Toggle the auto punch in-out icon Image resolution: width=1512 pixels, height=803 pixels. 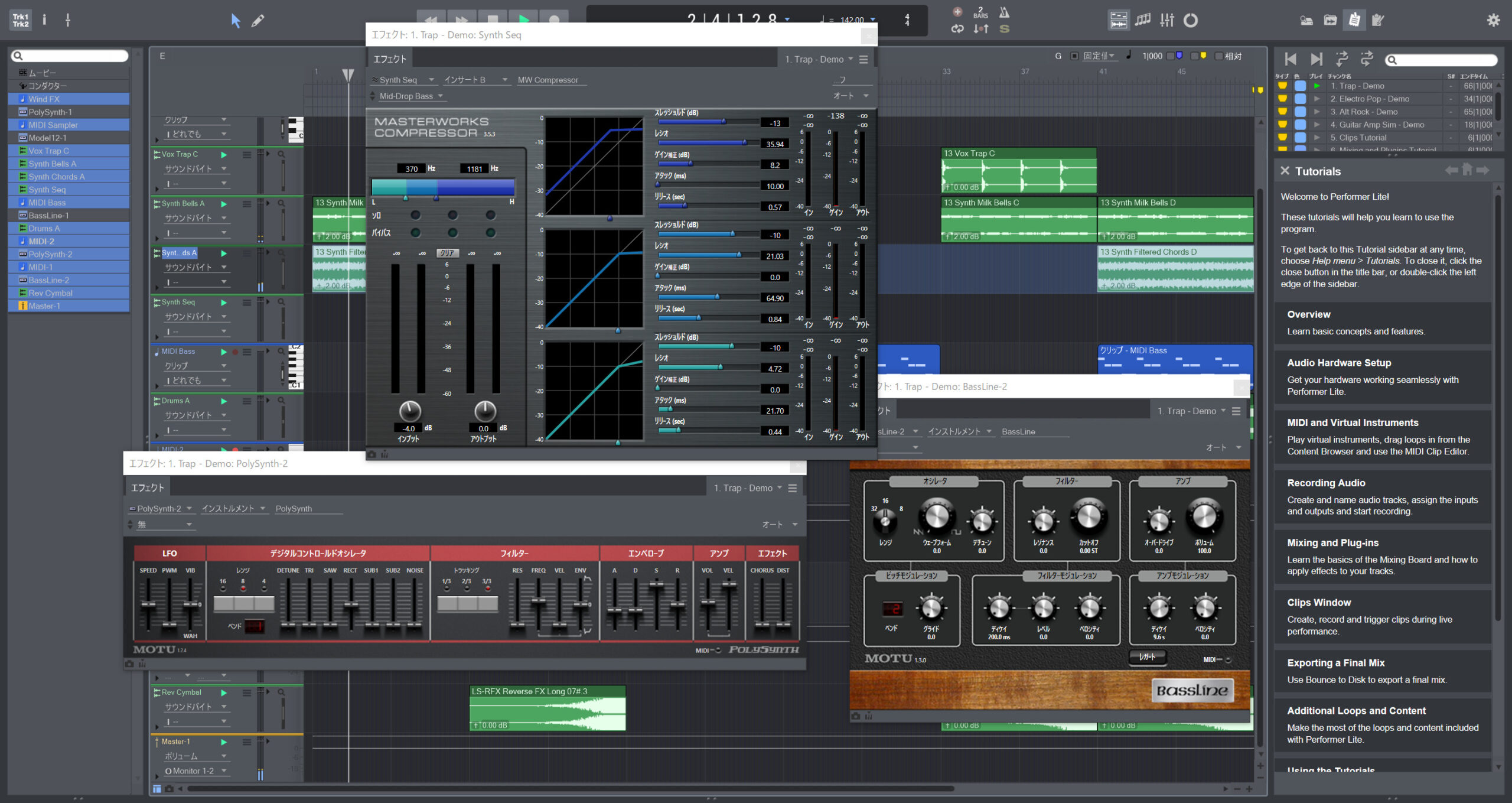[980, 28]
